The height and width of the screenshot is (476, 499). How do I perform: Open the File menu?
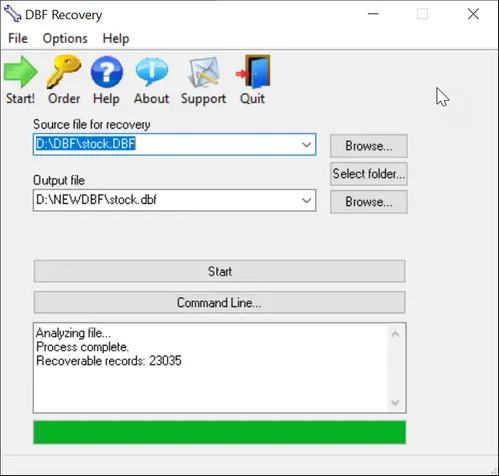click(18, 38)
